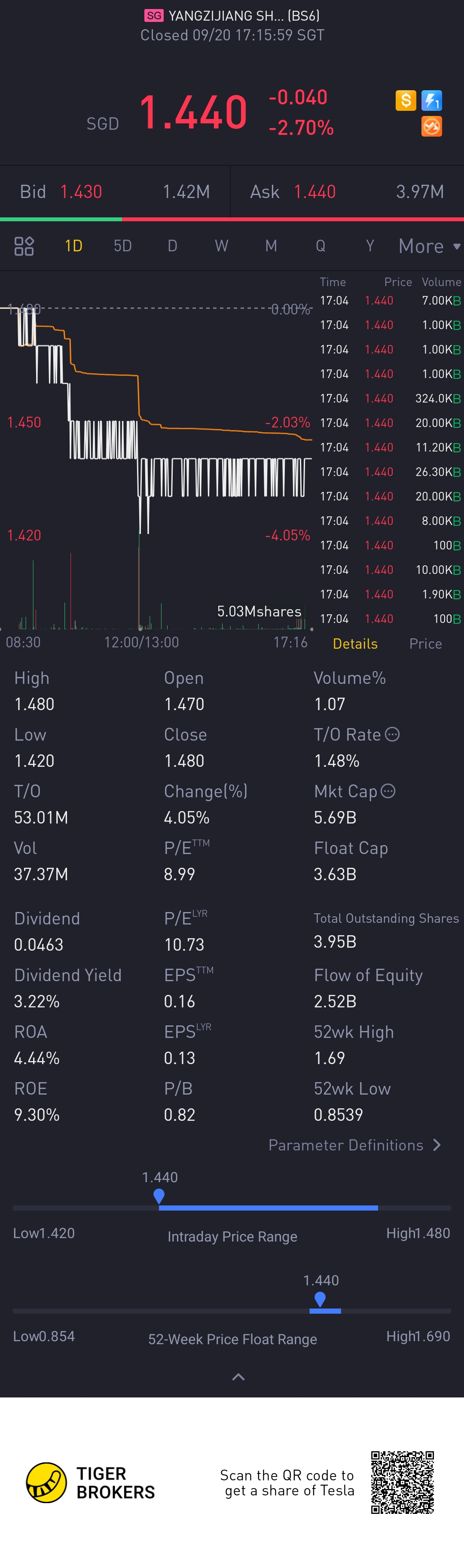The height and width of the screenshot is (1568, 464).
Task: Tap the Tesla share QR code
Action: (x=403, y=1482)
